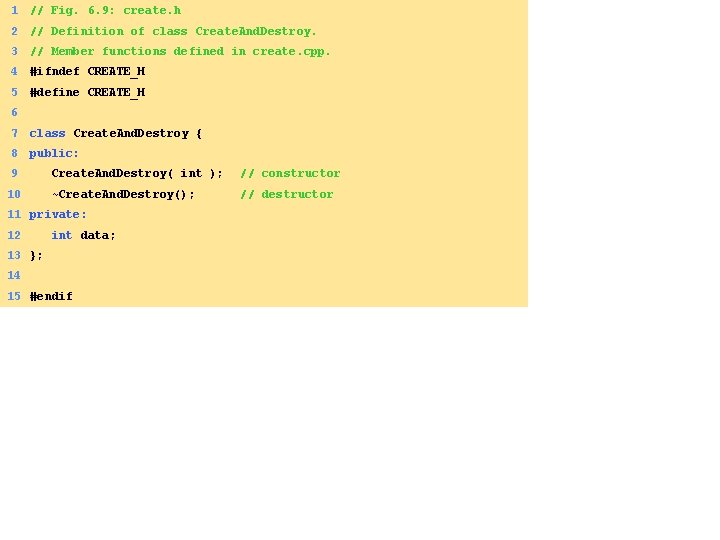
Task: Click the '// destructor' comment
Action: click(x=287, y=194)
